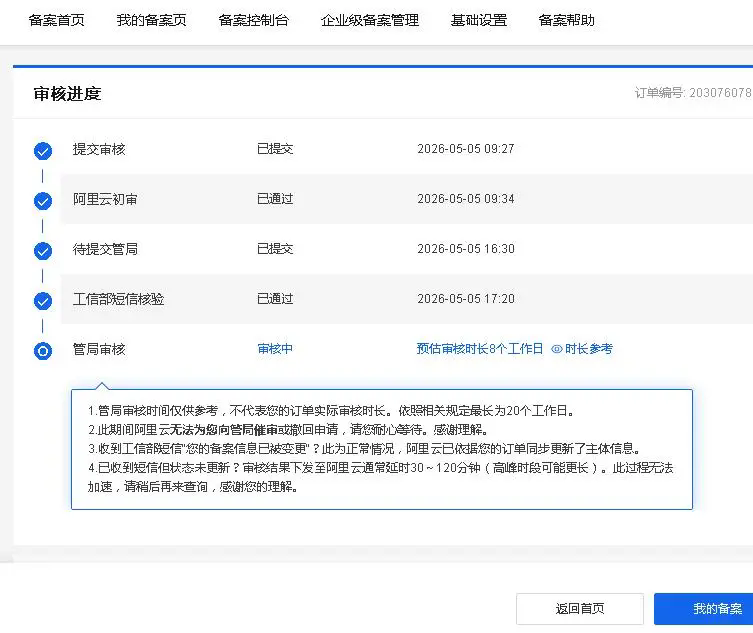Click the 订单编号 order number text

pyautogui.click(x=693, y=93)
